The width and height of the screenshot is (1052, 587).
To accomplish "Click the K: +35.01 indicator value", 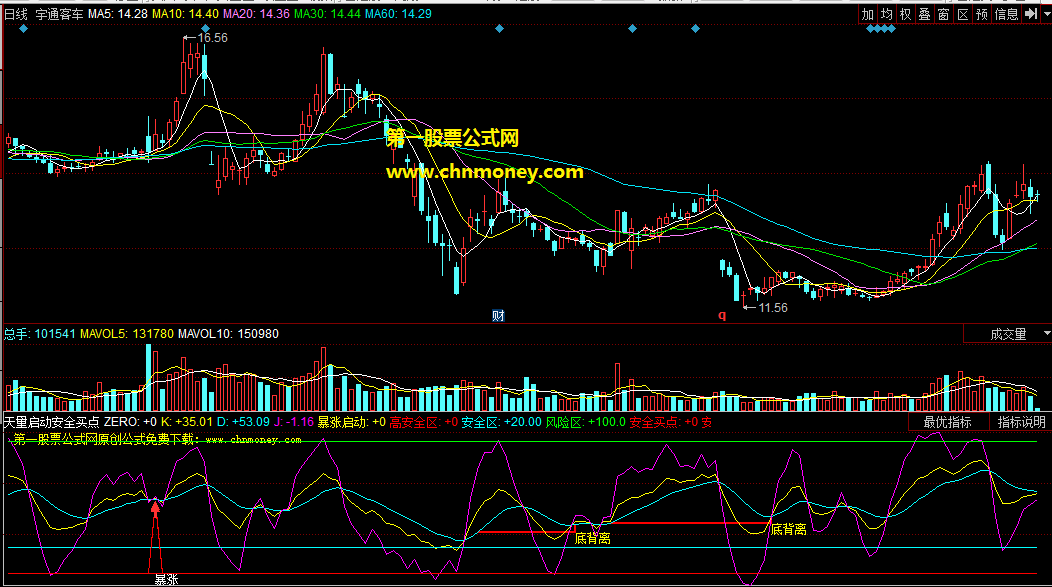I will [187, 422].
